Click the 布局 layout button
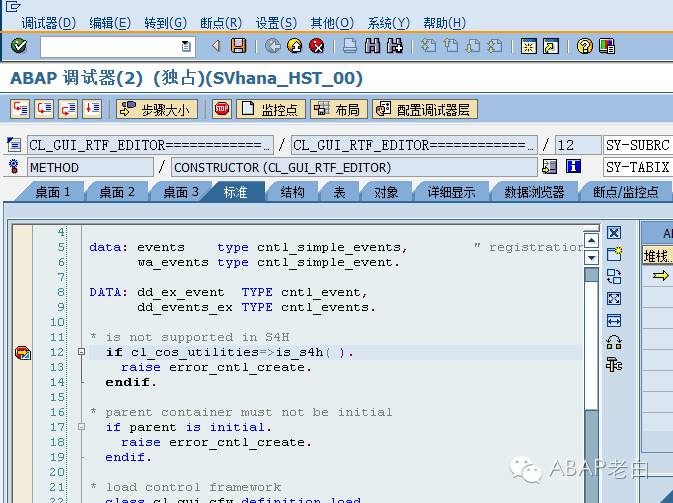Image resolution: width=673 pixels, height=503 pixels. click(x=339, y=109)
